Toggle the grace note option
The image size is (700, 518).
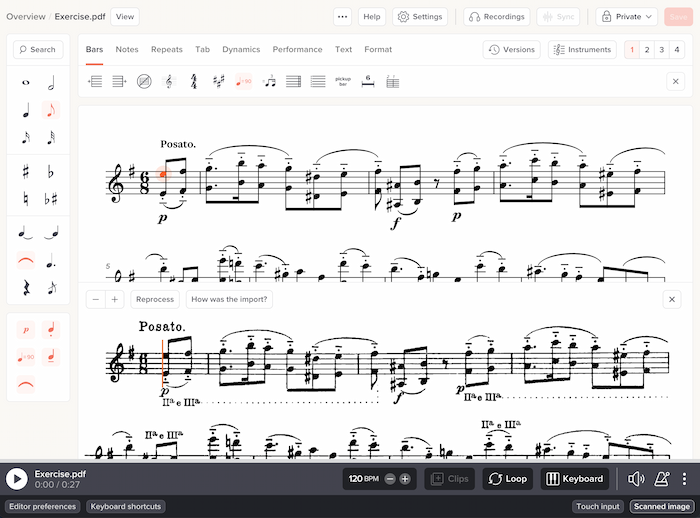coord(51,288)
